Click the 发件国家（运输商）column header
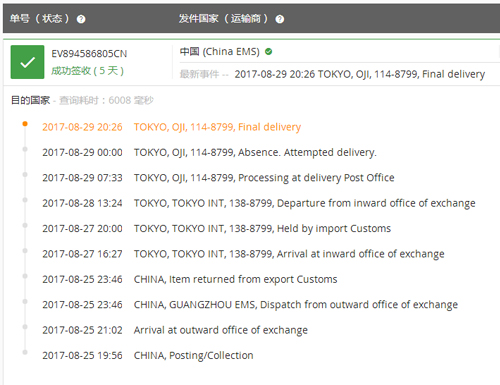 click(x=223, y=19)
